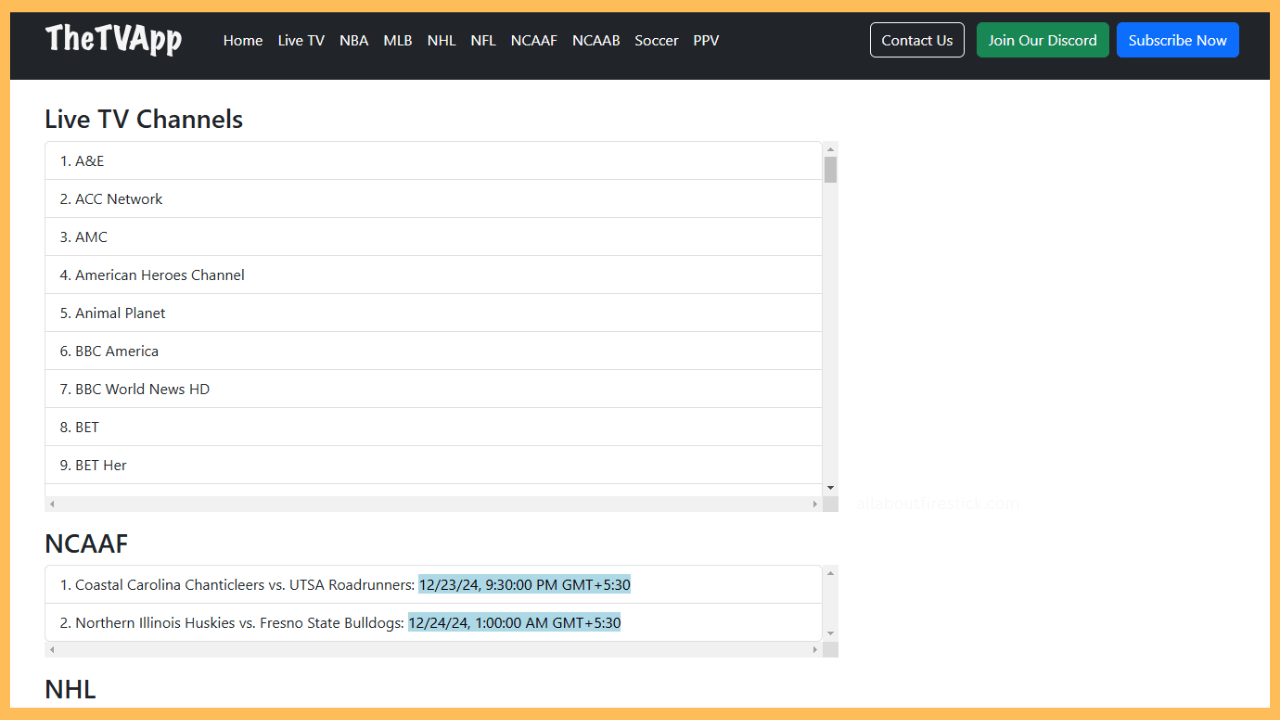Select Soccer in the top navigation
The image size is (1280, 720).
tap(656, 41)
